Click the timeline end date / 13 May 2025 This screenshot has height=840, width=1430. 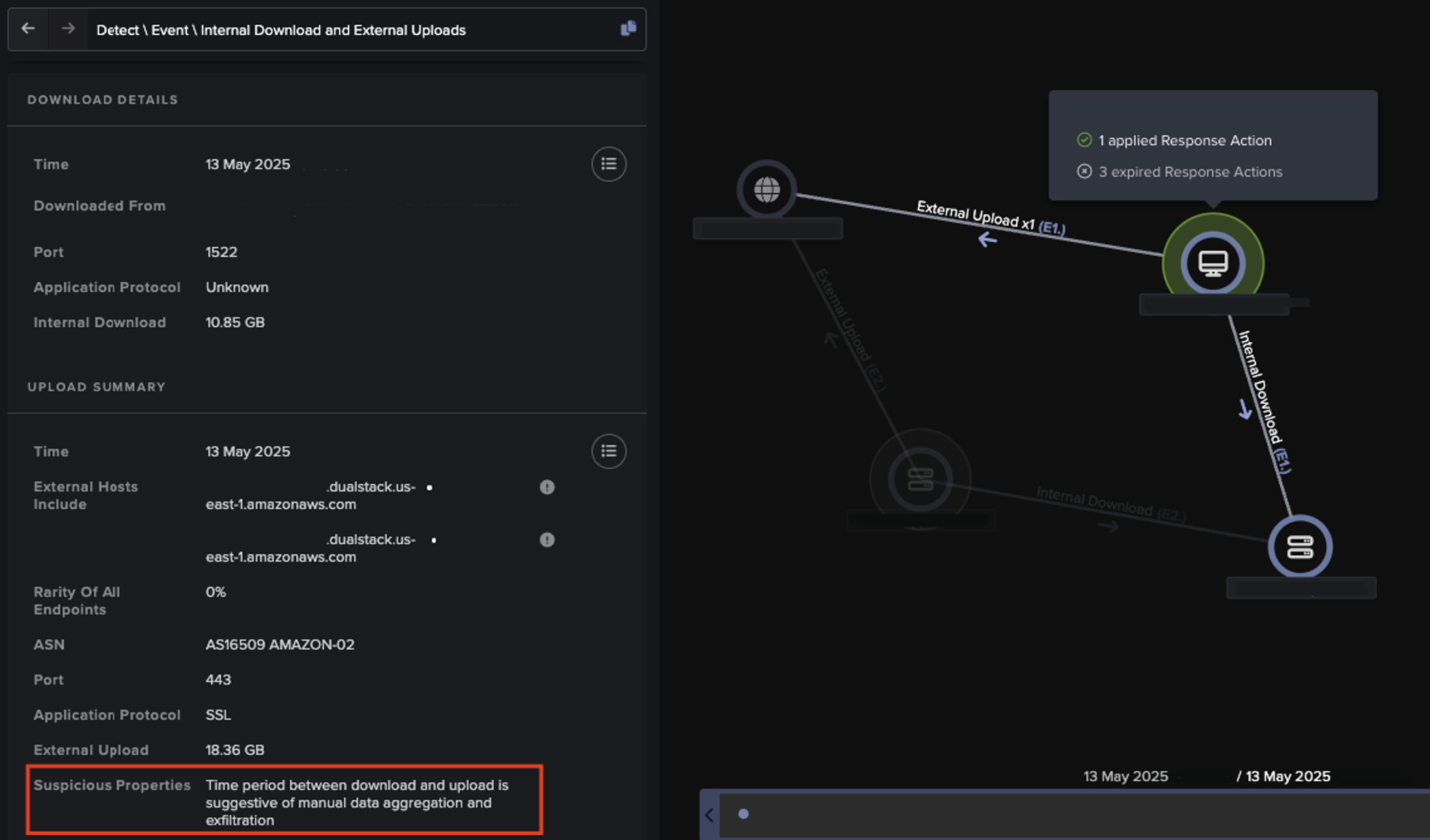[1283, 776]
